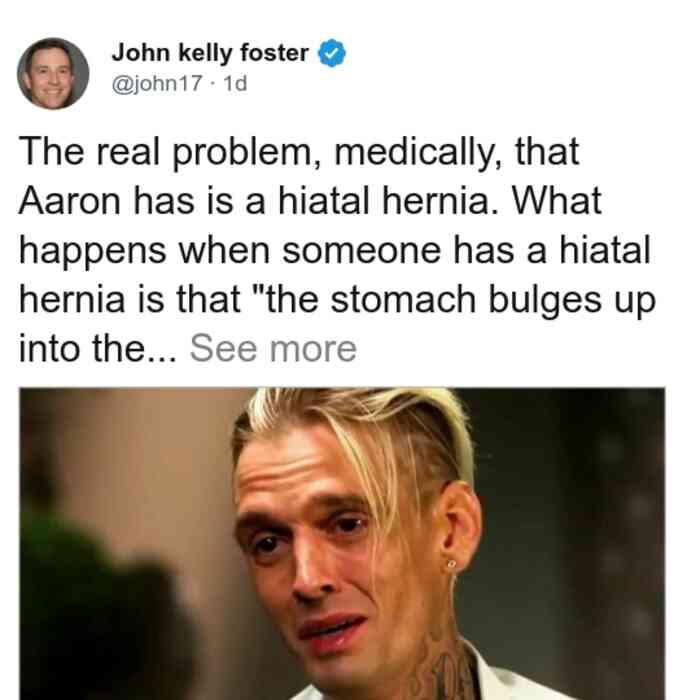This screenshot has width=700, height=700.
Task: Click the line "happens when someone has a hiatal"
Action: [x=335, y=250]
